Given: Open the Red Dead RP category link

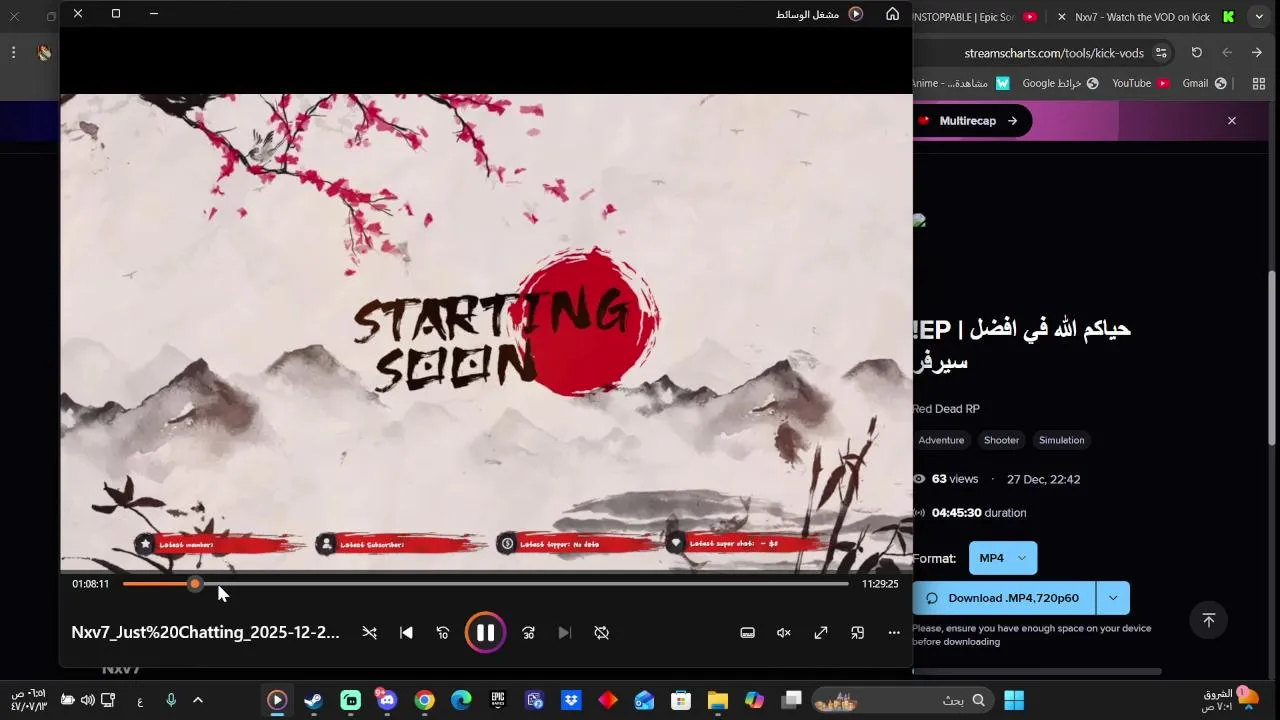Looking at the screenshot, I should (x=946, y=409).
